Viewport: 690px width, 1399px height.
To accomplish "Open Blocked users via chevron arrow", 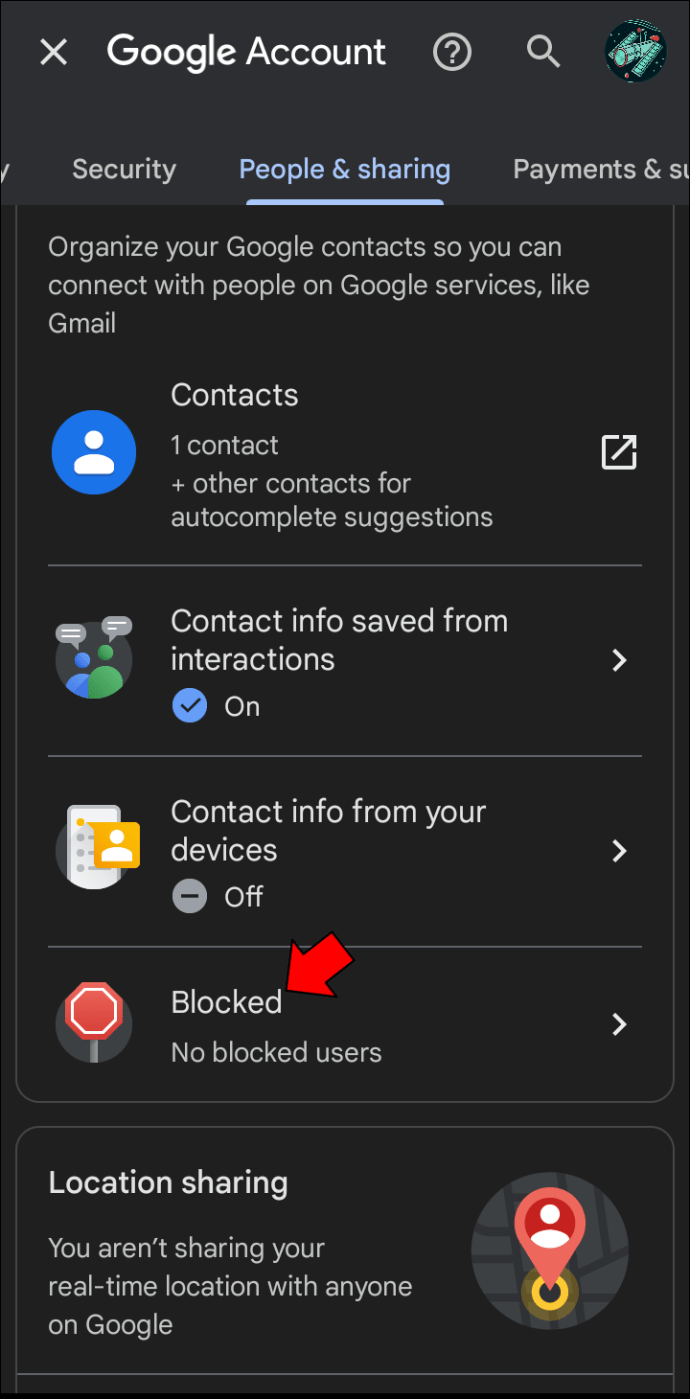I will click(620, 1024).
